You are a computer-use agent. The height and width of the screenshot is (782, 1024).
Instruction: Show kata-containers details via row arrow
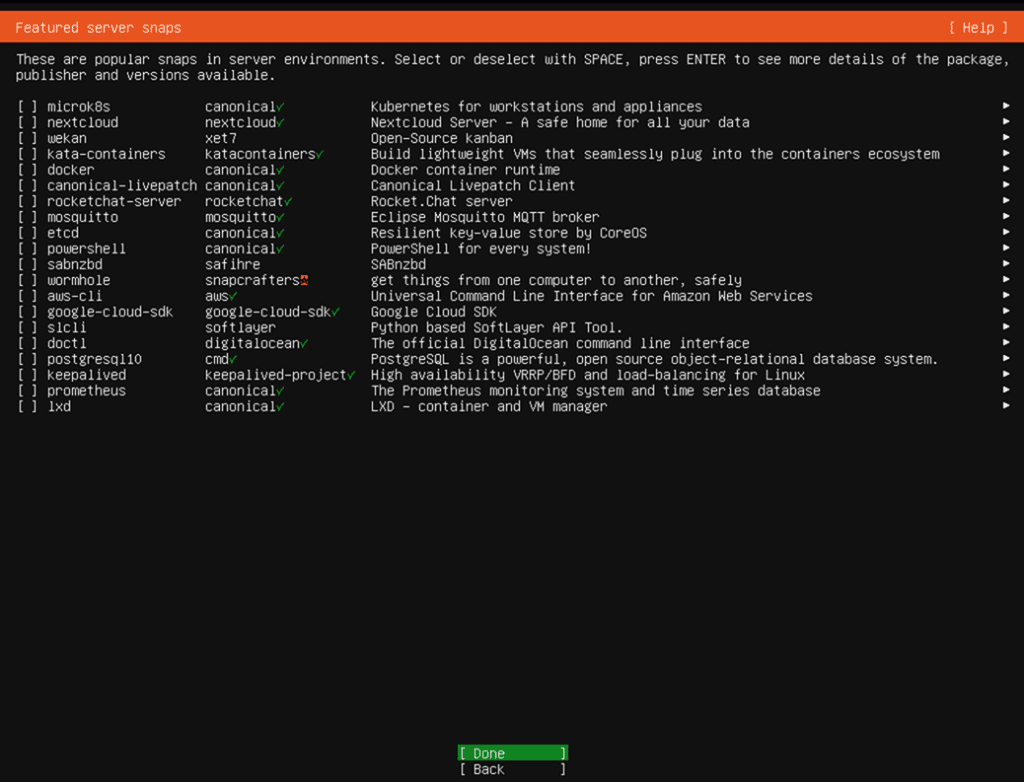(x=1006, y=154)
